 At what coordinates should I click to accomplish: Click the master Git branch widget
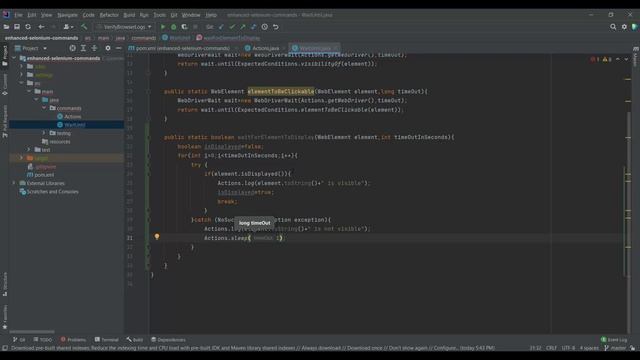616,348
